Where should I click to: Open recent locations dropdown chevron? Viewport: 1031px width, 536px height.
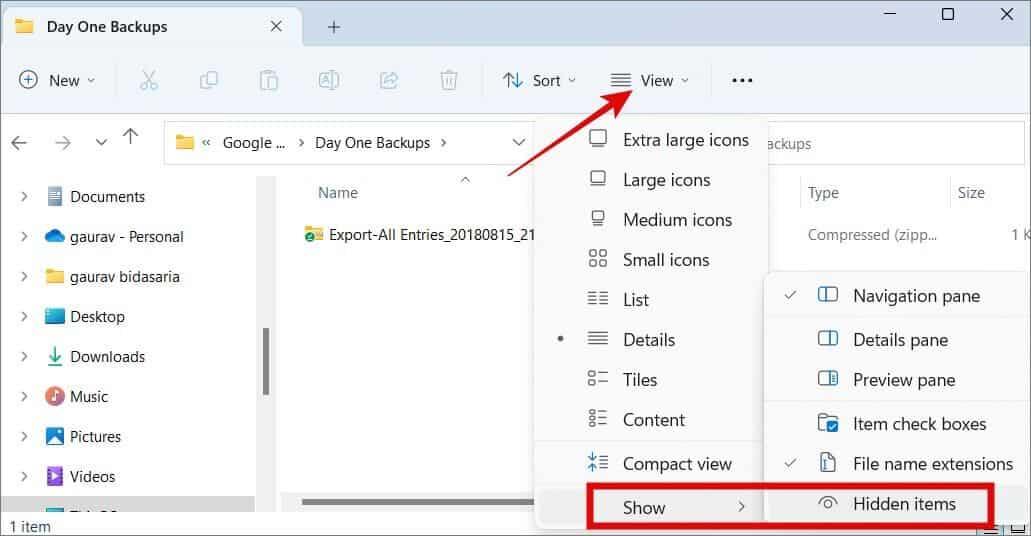pyautogui.click(x=101, y=142)
